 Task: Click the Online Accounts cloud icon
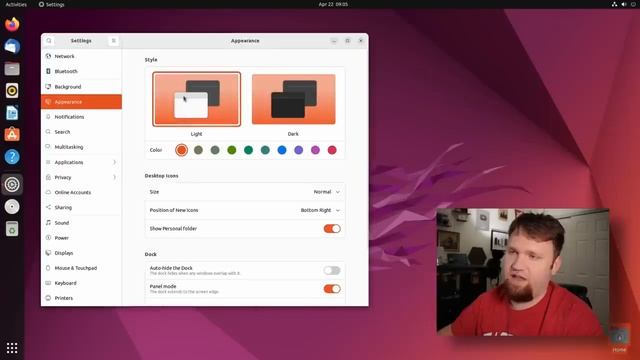pos(48,192)
